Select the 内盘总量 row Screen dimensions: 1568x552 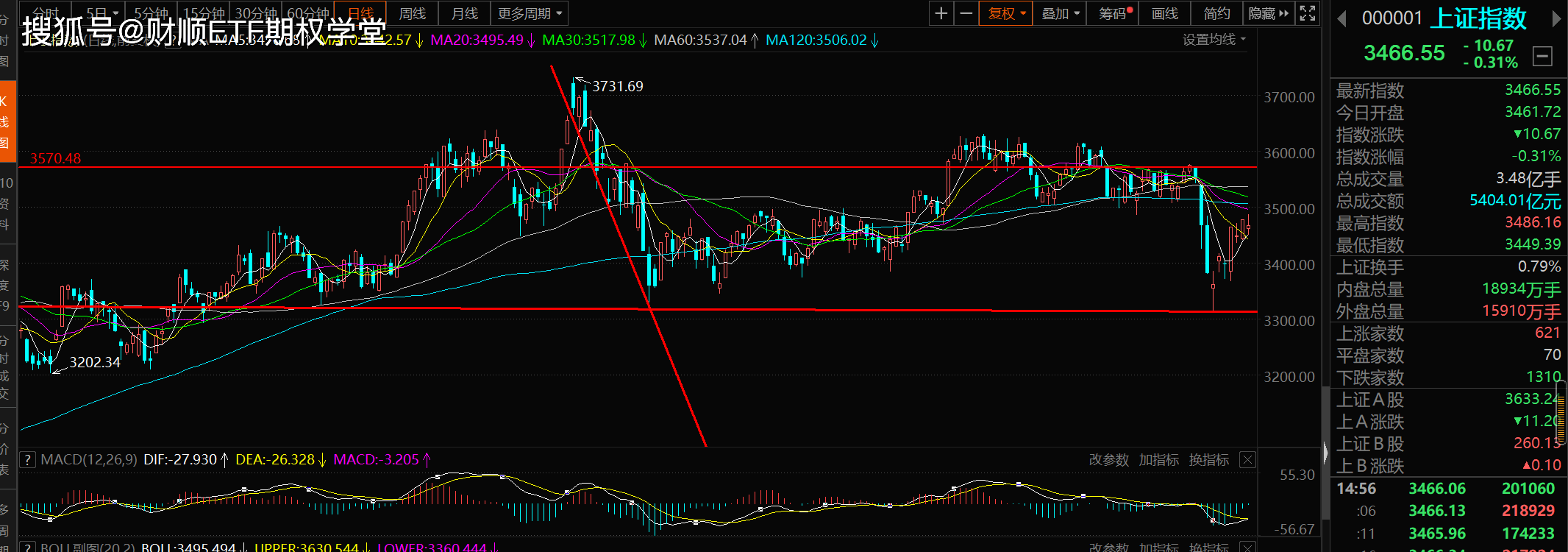click(1448, 289)
